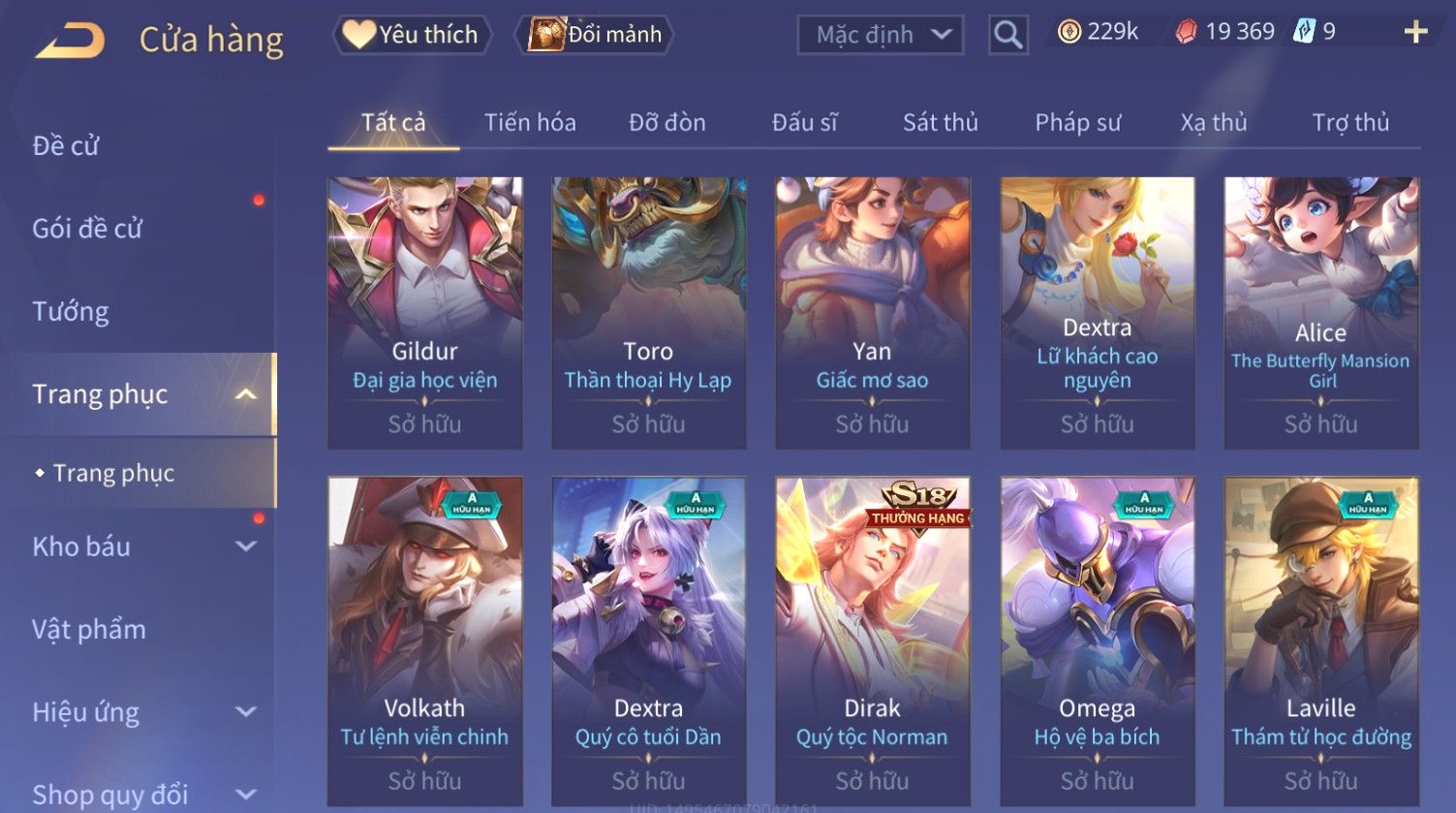Select Gildur Đại gia học viện skin
This screenshot has width=1456, height=813.
[424, 312]
